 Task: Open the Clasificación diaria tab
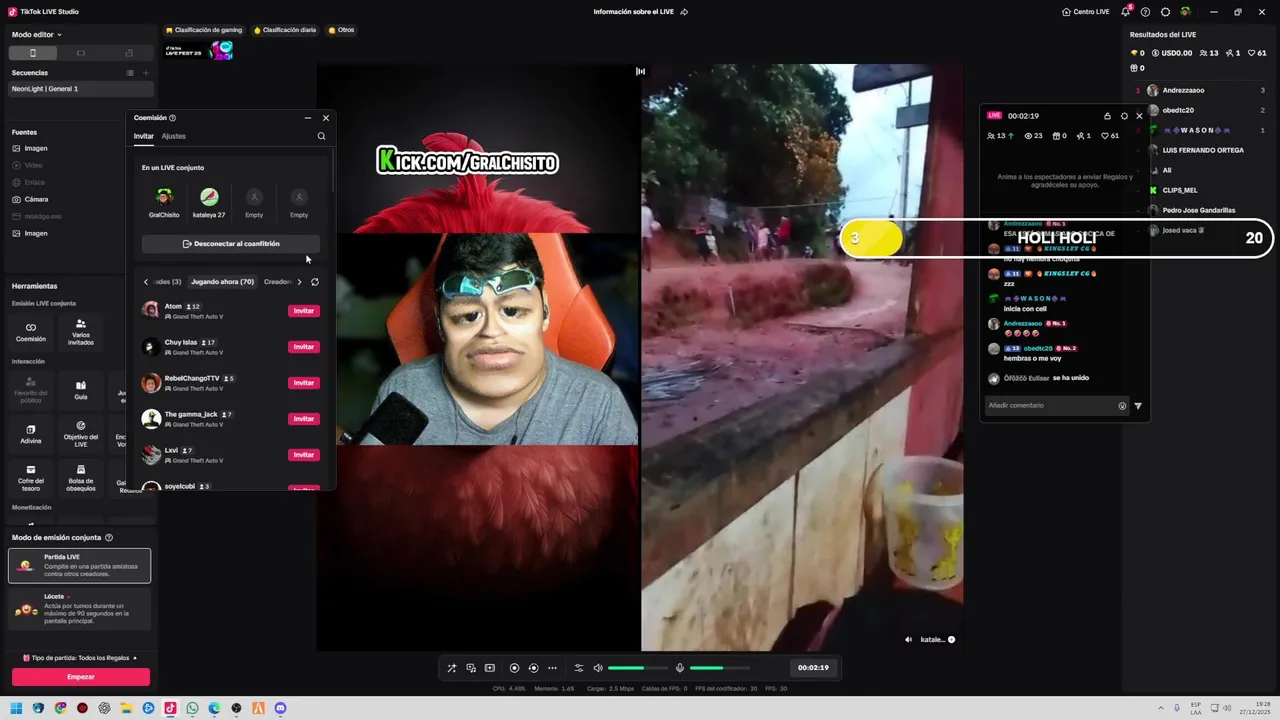coord(285,30)
